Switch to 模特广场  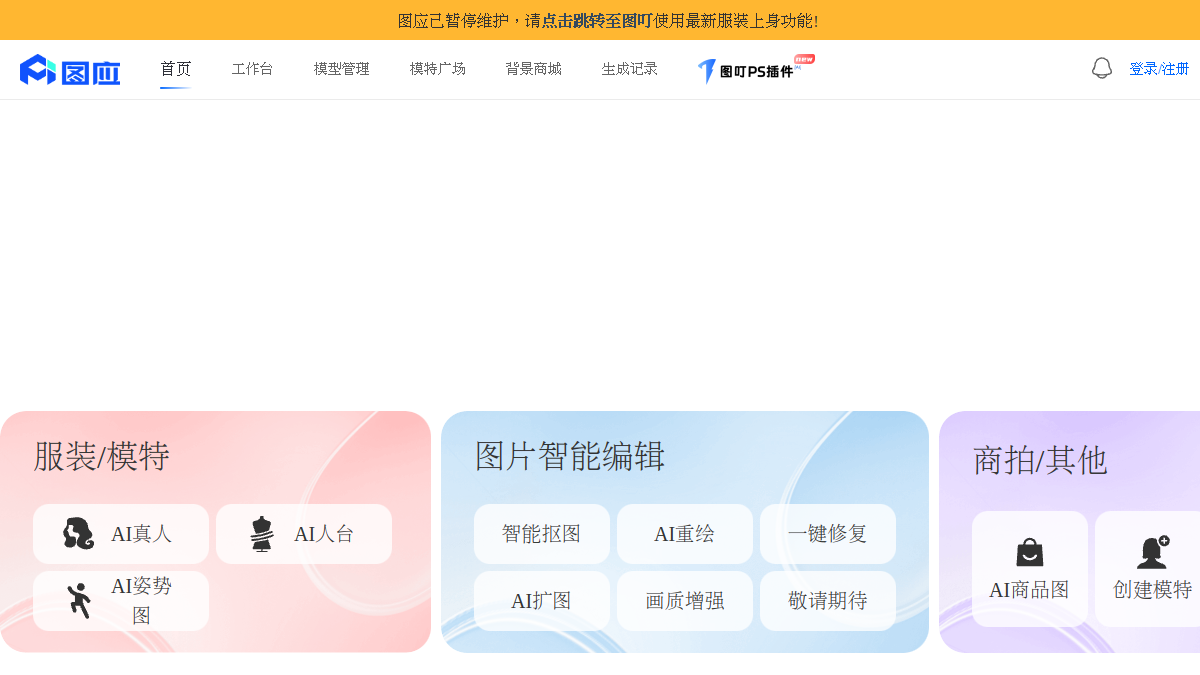(x=438, y=69)
